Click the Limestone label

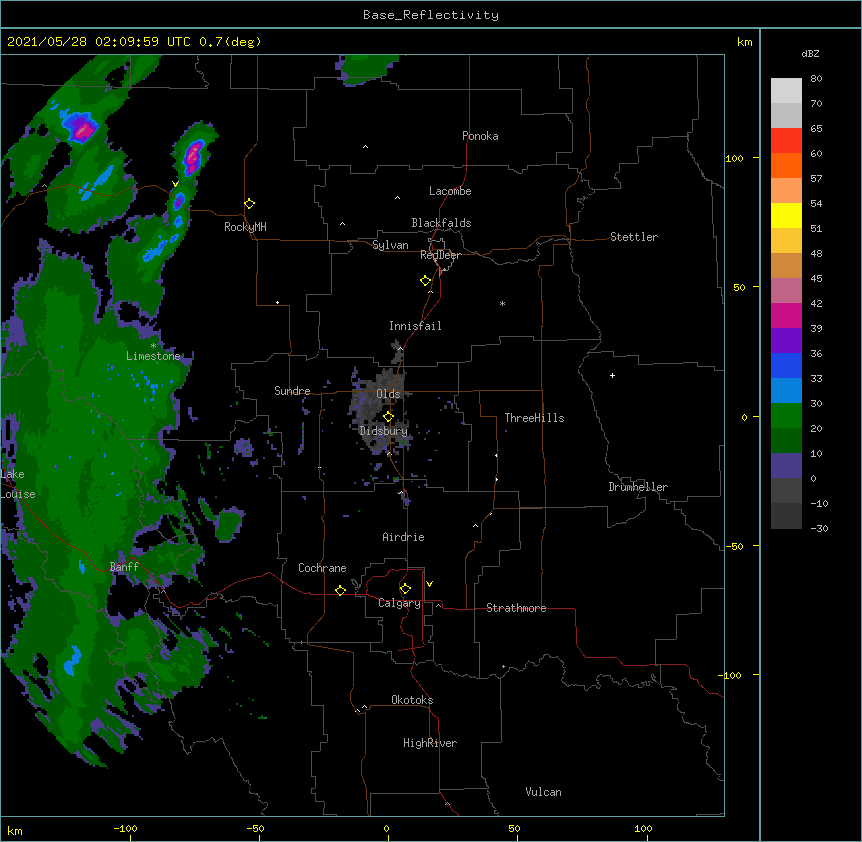153,356
